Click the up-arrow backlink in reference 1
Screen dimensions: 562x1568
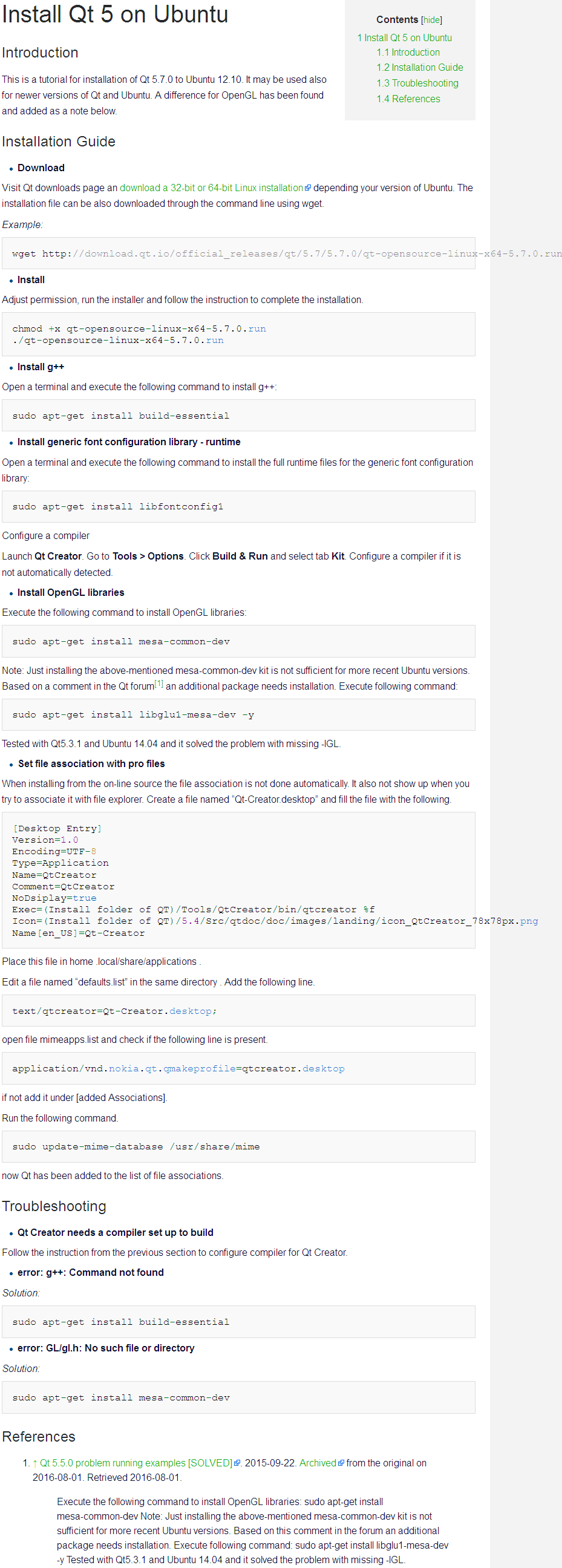tap(34, 1463)
